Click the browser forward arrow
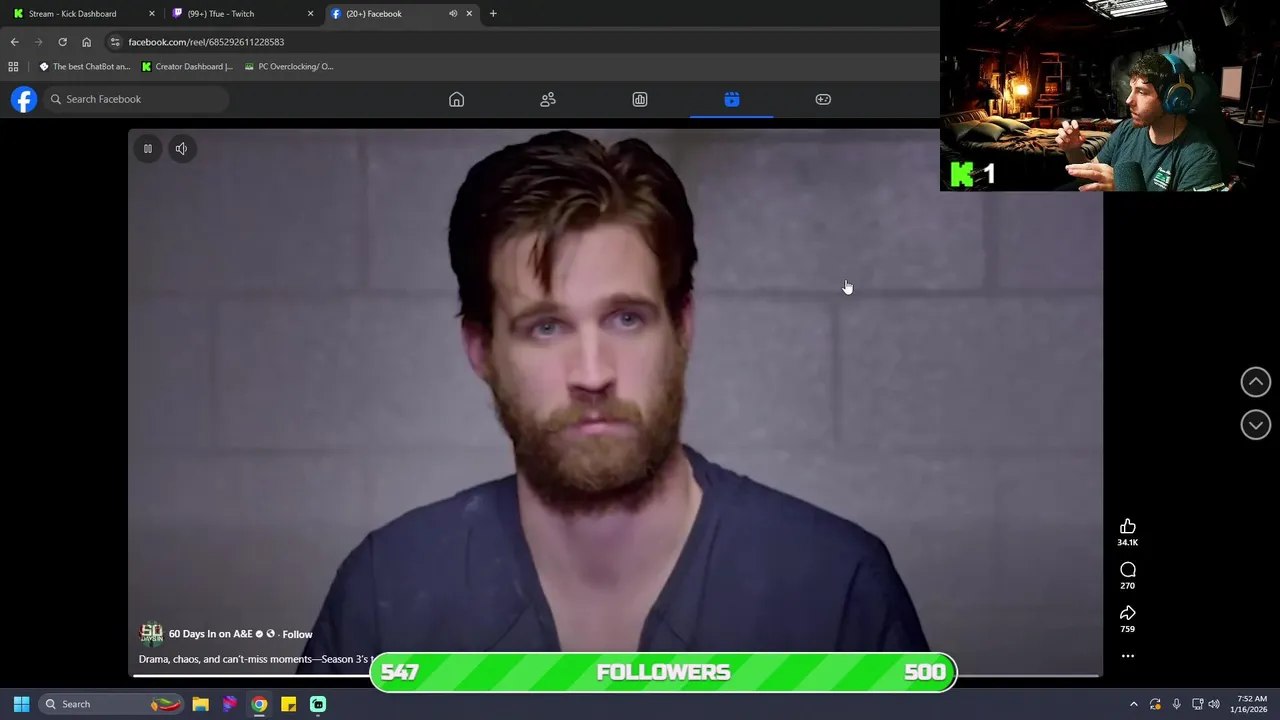Image resolution: width=1280 pixels, height=720 pixels. [38, 42]
